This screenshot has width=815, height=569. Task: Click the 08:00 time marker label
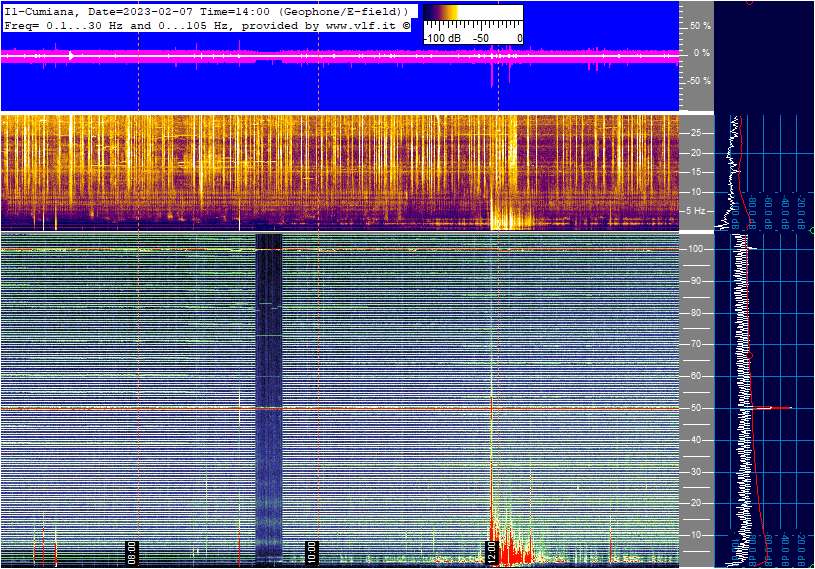point(131,552)
